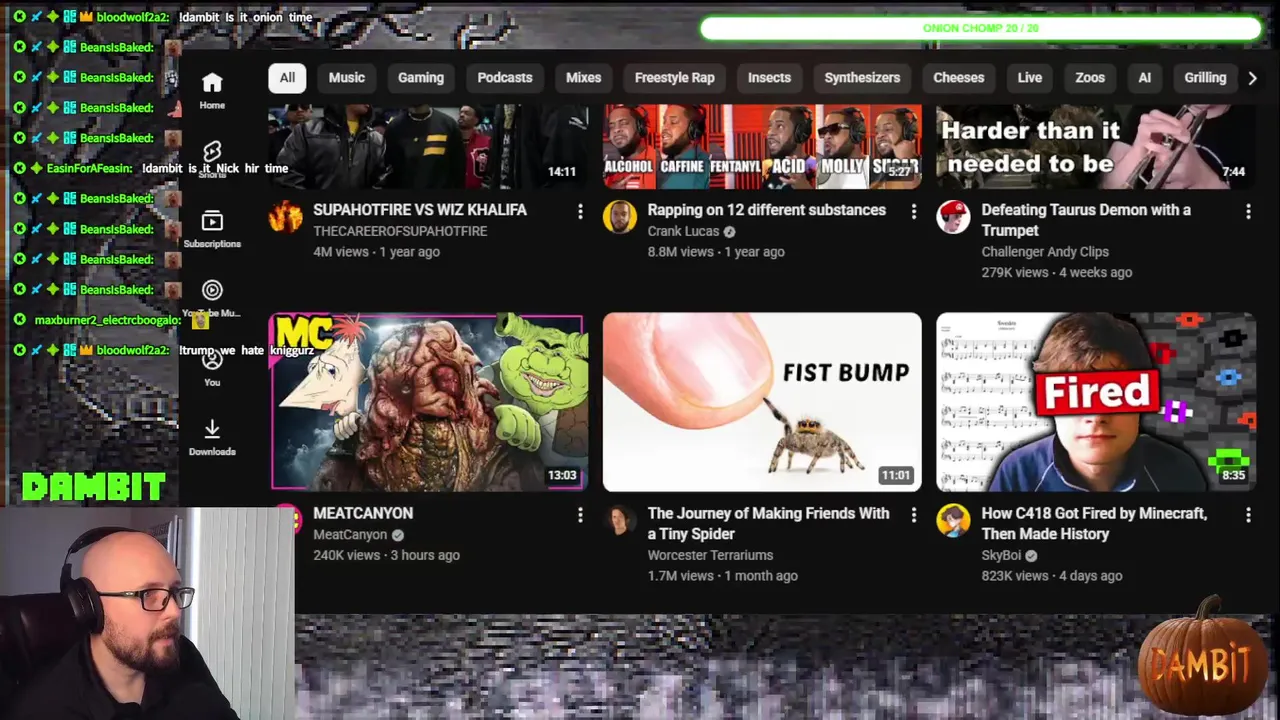This screenshot has width=1280, height=720.
Task: Select the Cheeses category chip
Action: (959, 78)
